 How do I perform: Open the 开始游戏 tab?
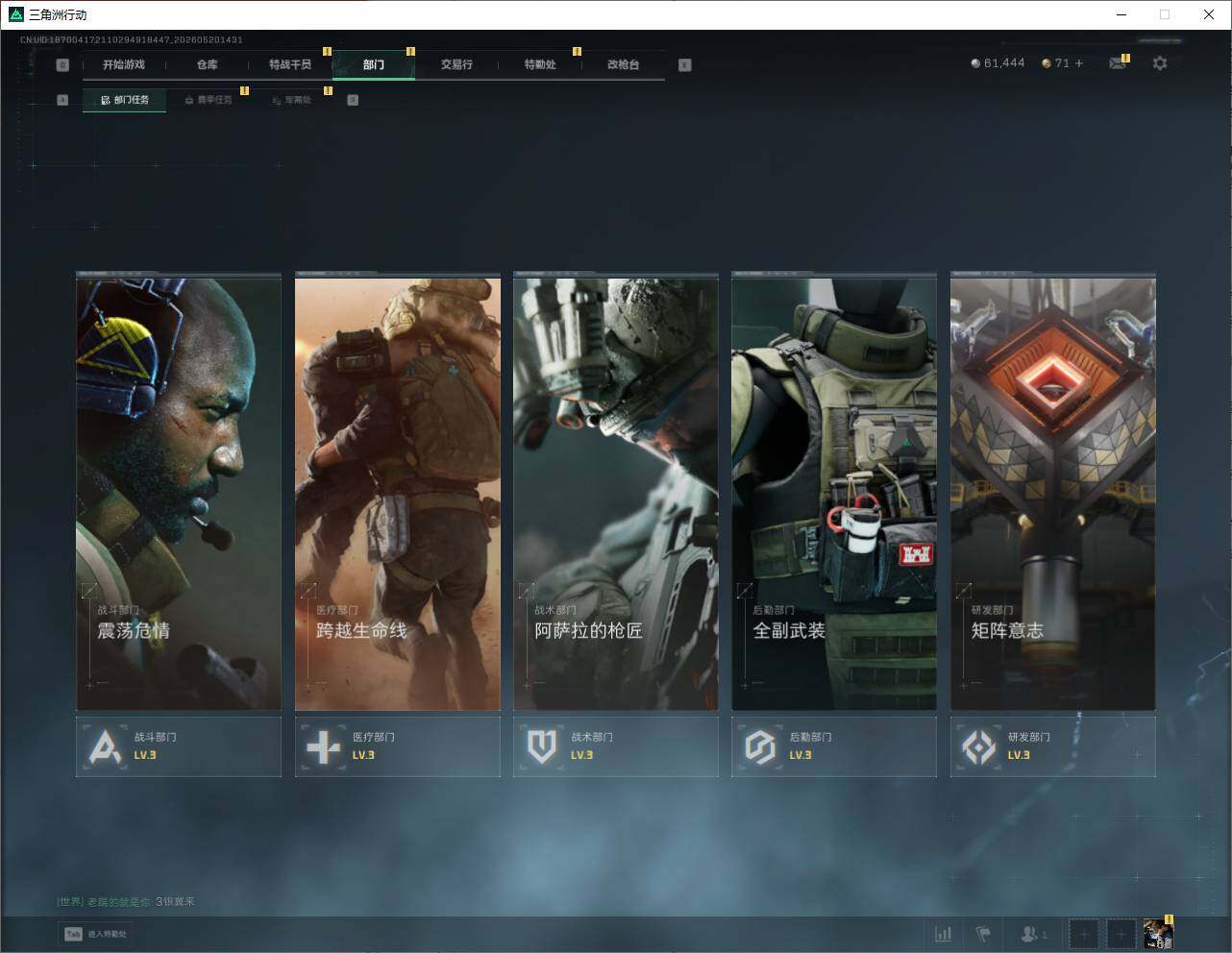point(124,64)
